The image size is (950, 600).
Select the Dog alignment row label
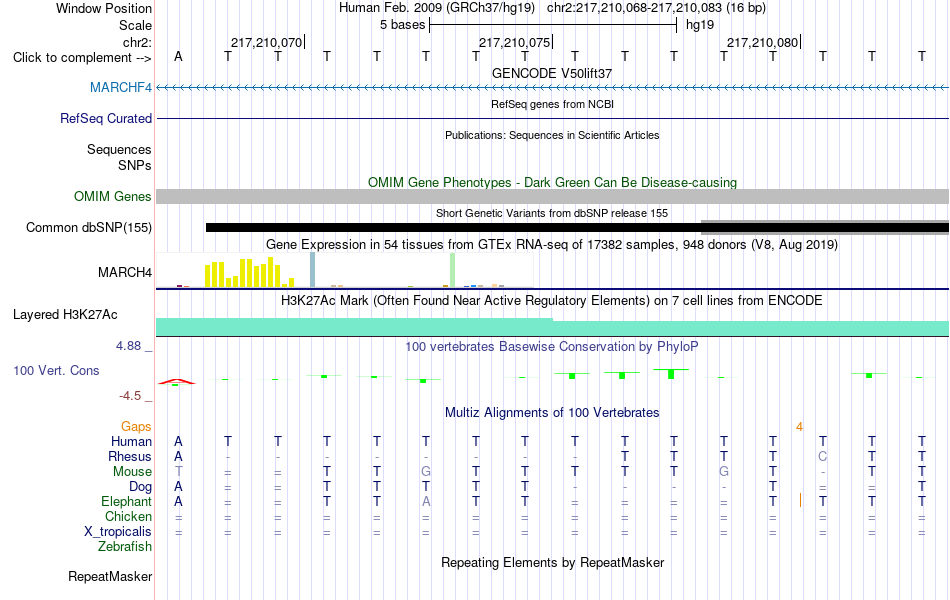tap(140, 487)
